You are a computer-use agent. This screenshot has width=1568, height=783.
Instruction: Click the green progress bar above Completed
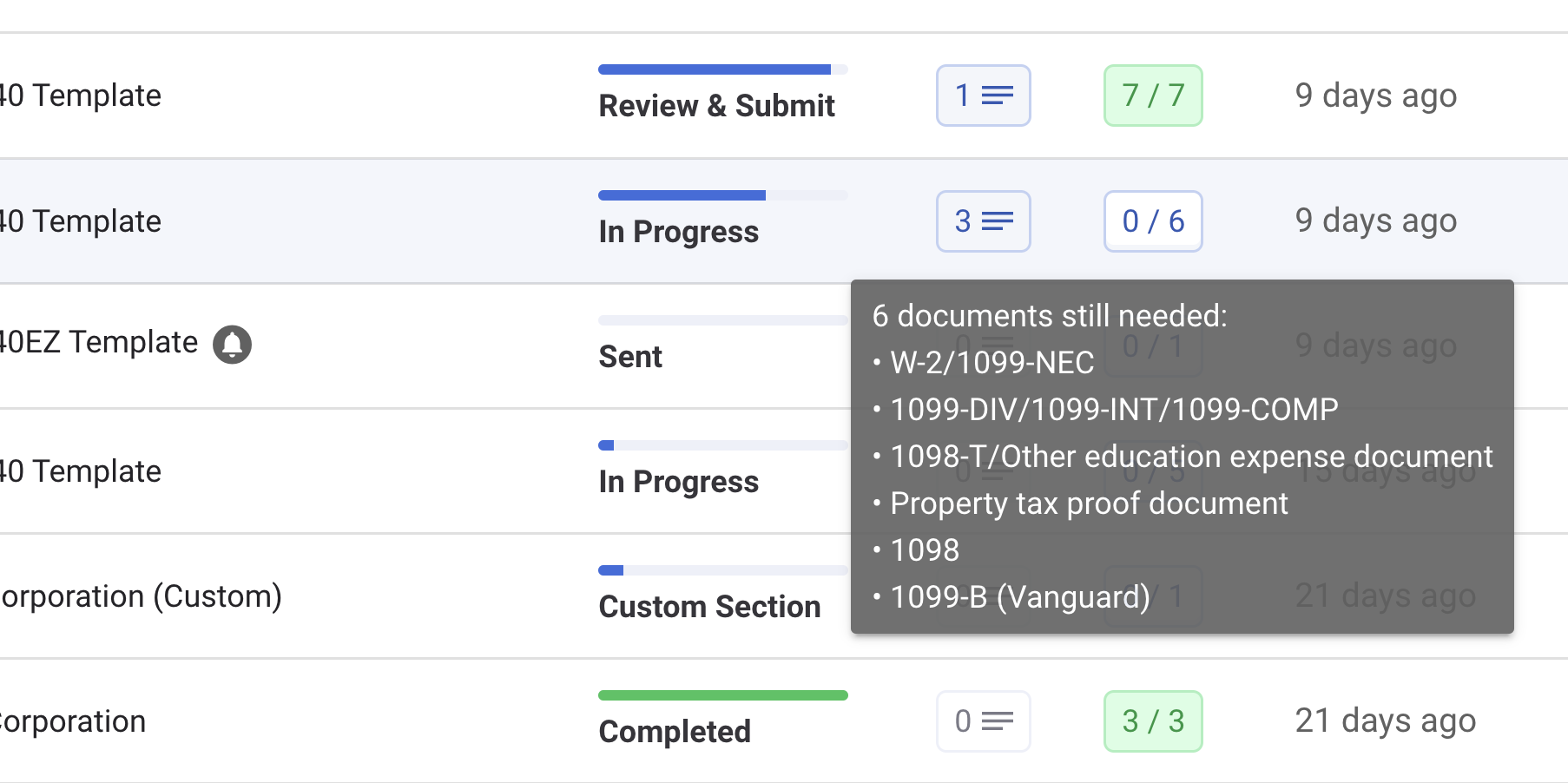[722, 695]
